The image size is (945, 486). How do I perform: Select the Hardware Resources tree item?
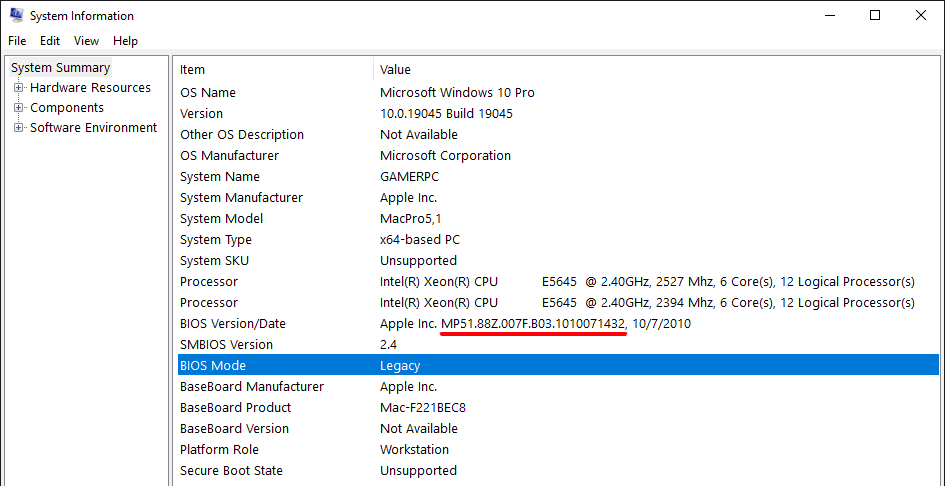tap(90, 88)
